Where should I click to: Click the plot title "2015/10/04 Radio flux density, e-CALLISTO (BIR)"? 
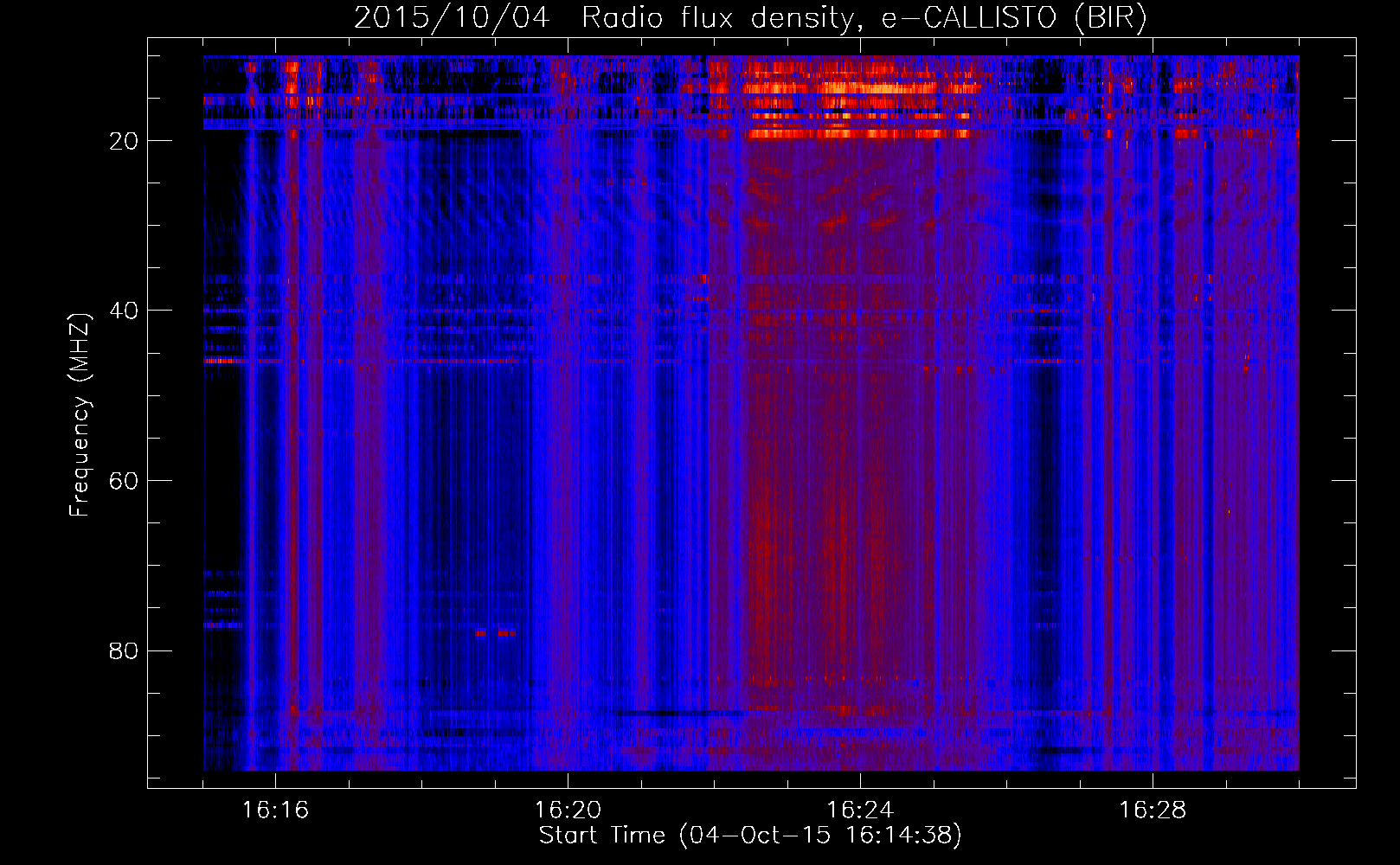[750, 18]
